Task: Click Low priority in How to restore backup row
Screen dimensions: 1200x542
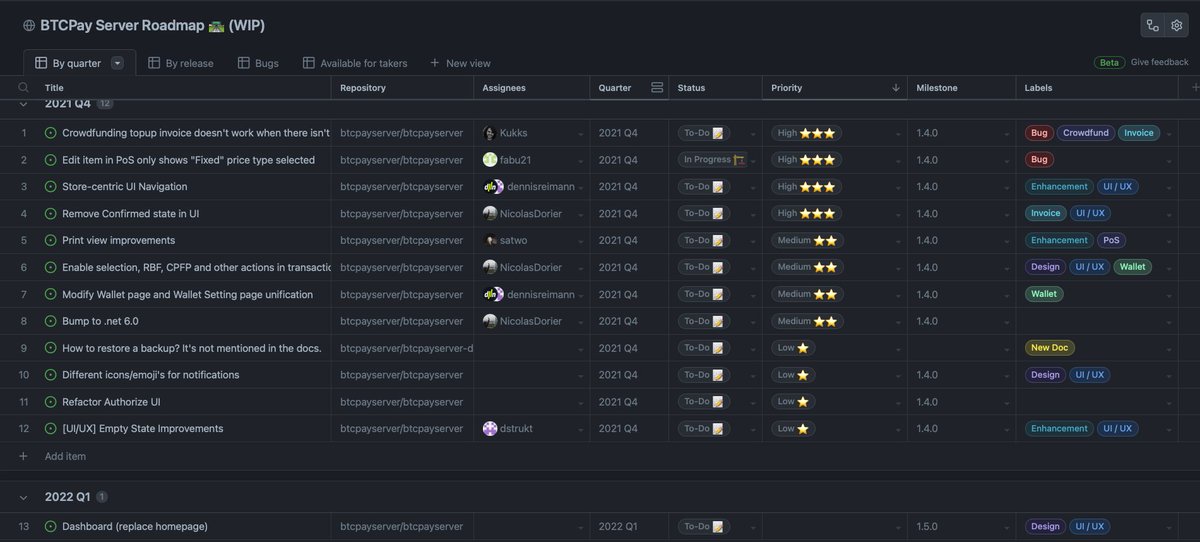Action: point(793,348)
